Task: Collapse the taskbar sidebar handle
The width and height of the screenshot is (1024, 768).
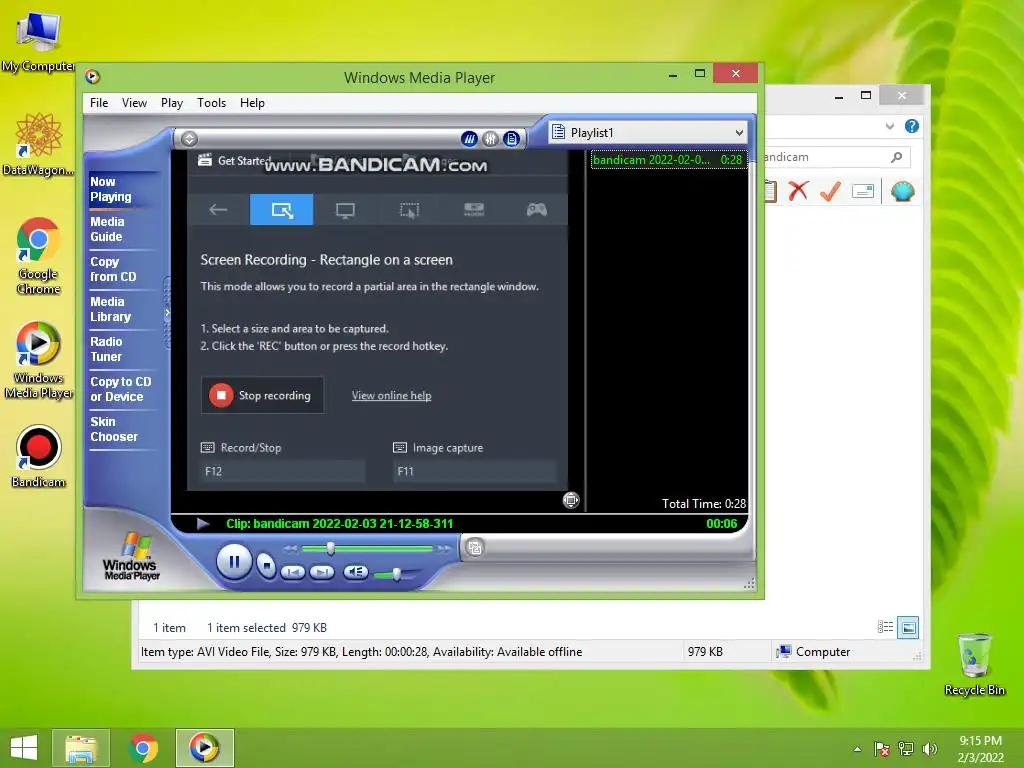Action: [167, 313]
